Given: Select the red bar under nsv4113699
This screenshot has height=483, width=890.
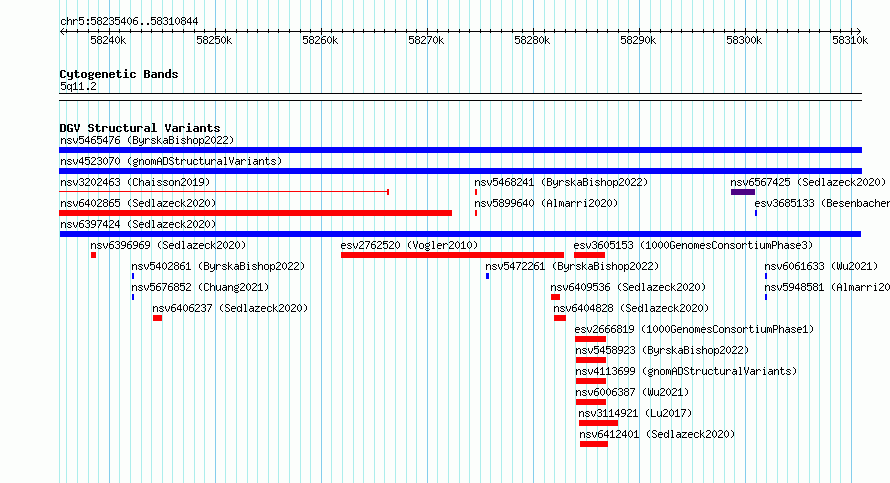Looking at the screenshot, I should 591,381.
